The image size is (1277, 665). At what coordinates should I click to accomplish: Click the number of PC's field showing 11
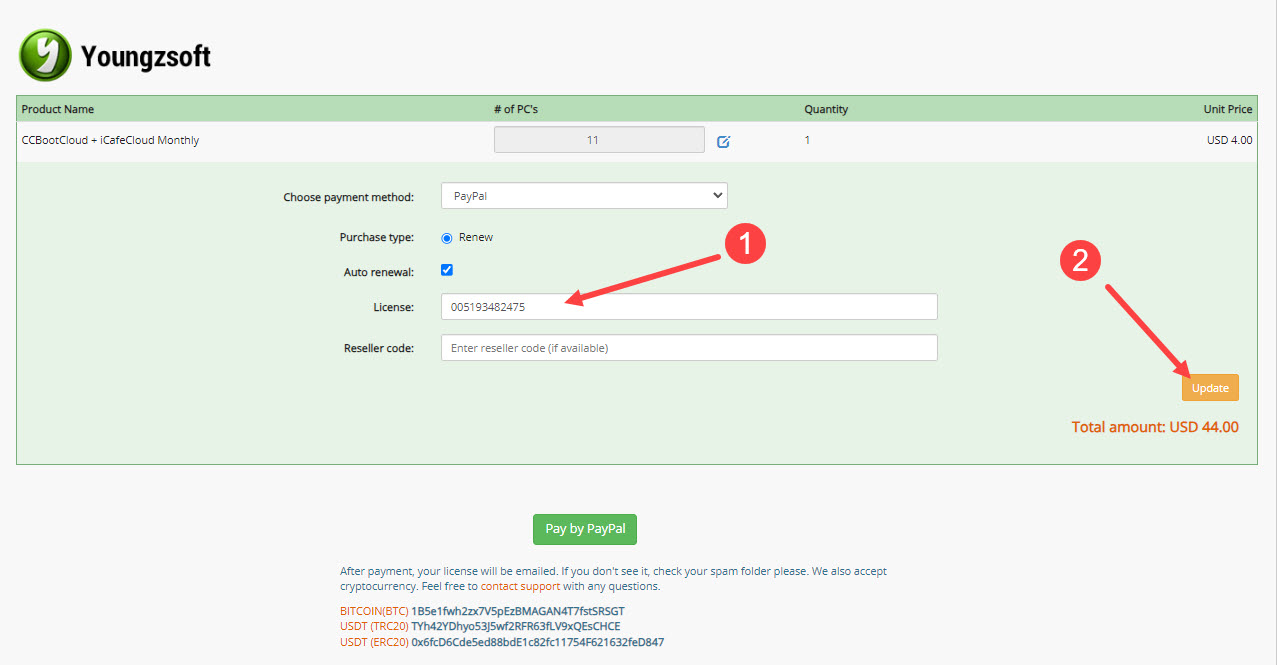coord(599,140)
